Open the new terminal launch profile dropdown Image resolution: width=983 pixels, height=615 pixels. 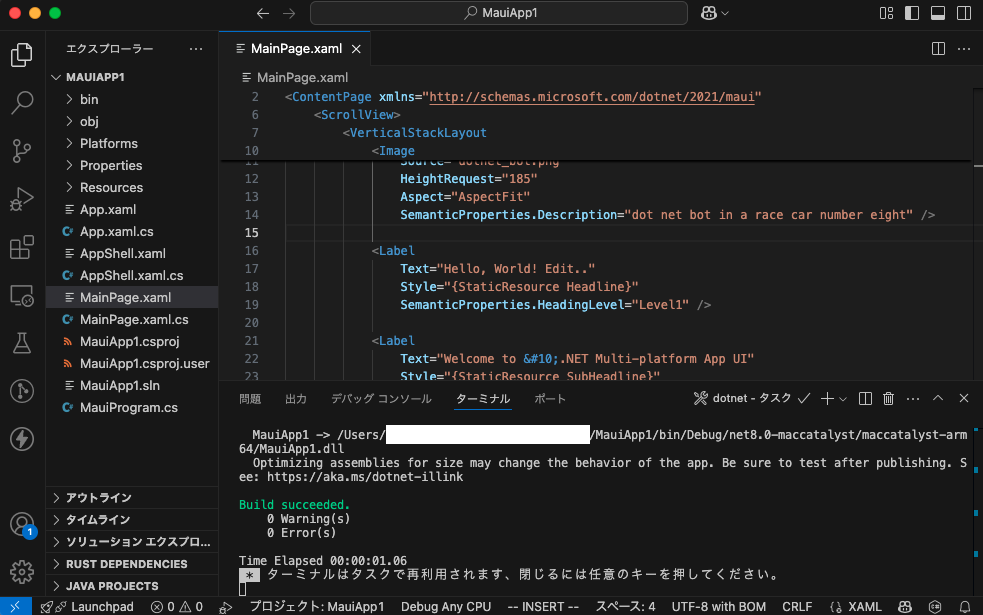pyautogui.click(x=843, y=399)
